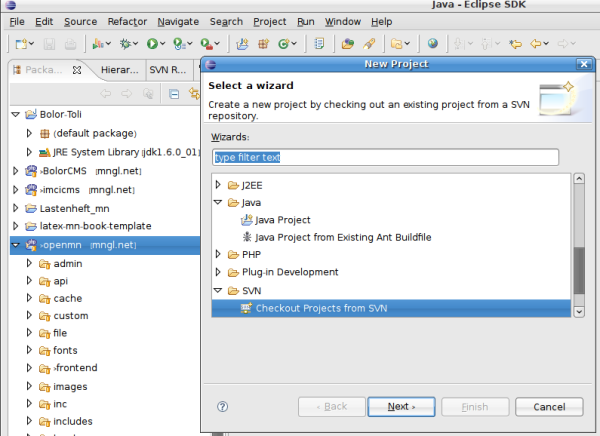Open the dropdown arrow next to Debug icon

pyautogui.click(x=135, y=44)
